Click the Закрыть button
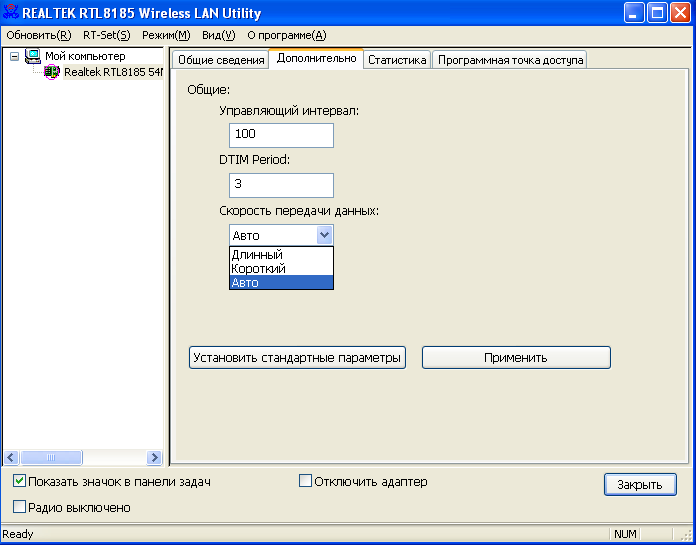 [640, 485]
